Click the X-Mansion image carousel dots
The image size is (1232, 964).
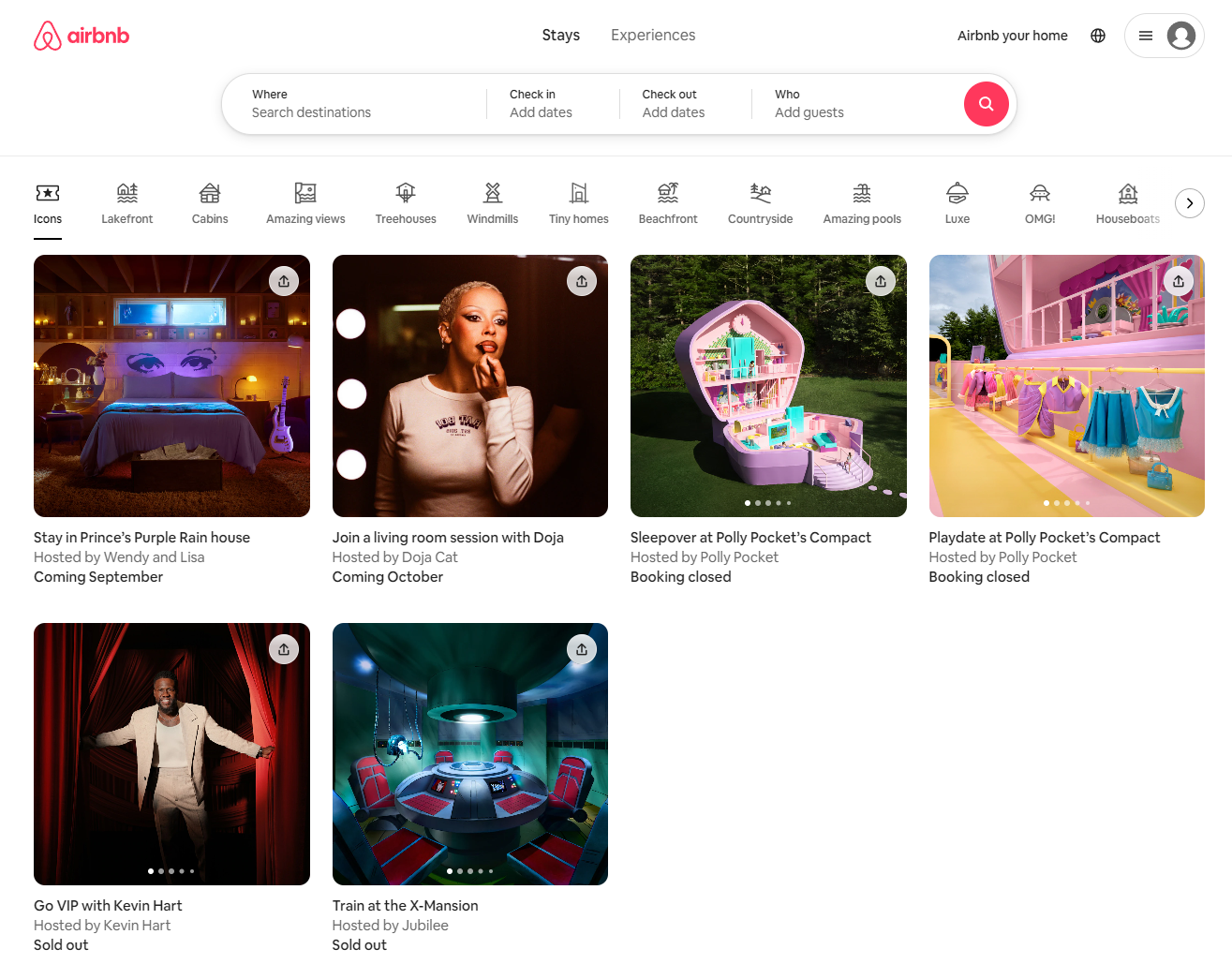[x=470, y=871]
